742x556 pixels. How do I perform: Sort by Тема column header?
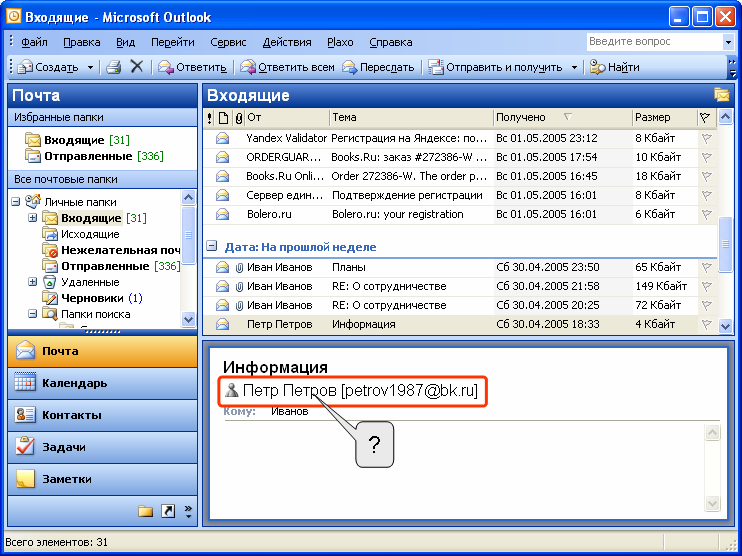click(x=411, y=118)
